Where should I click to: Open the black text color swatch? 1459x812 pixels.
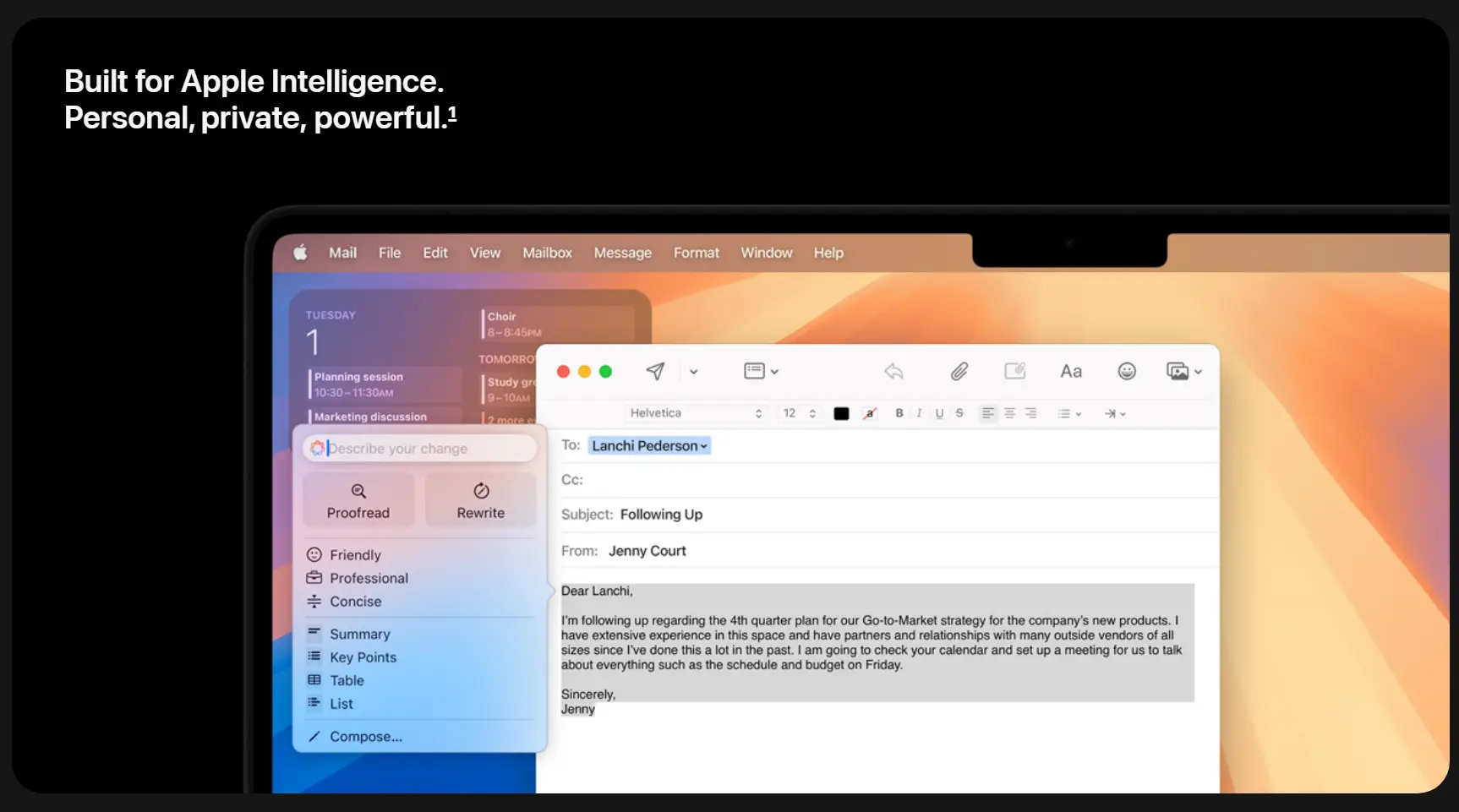pos(841,413)
